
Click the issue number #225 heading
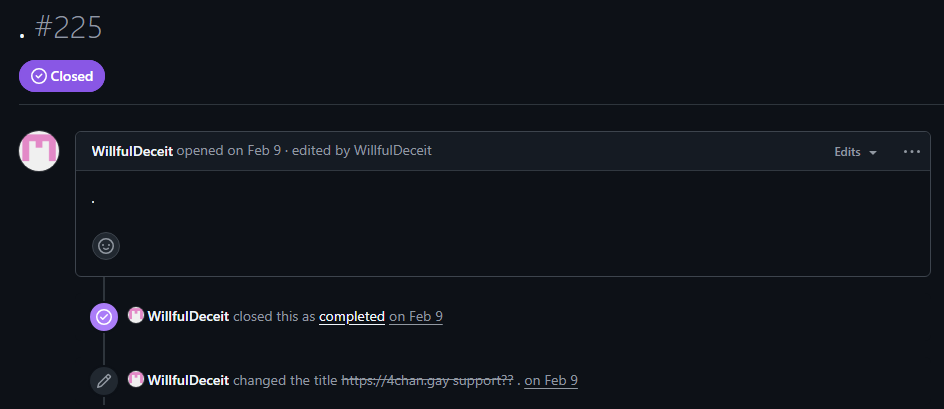(x=69, y=28)
